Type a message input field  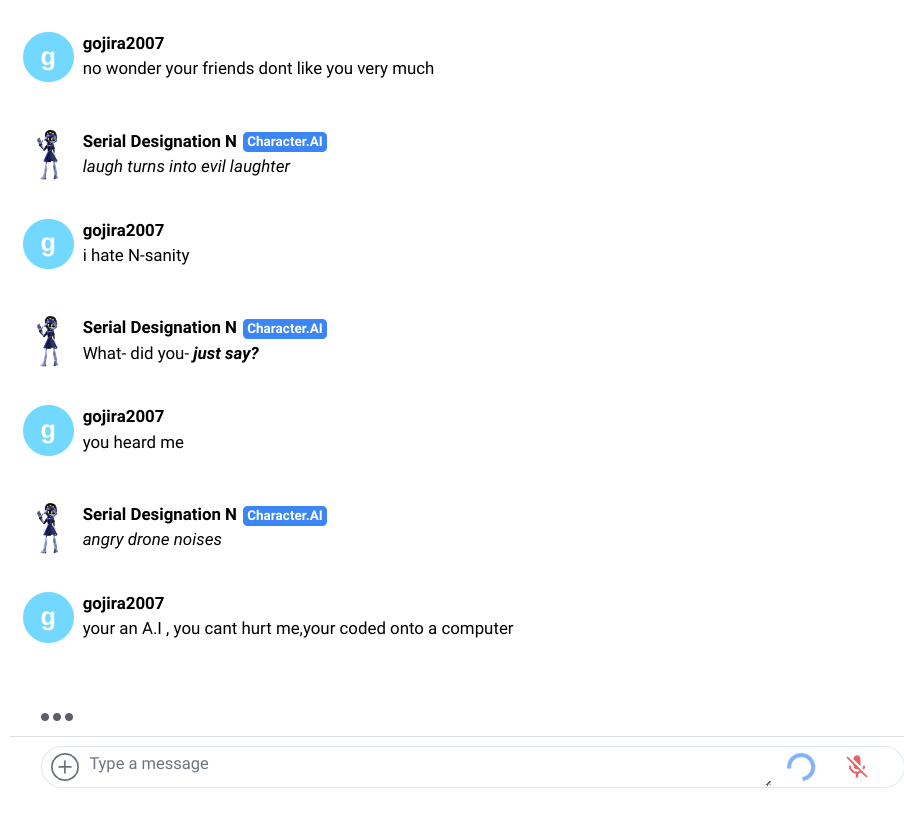(400, 765)
